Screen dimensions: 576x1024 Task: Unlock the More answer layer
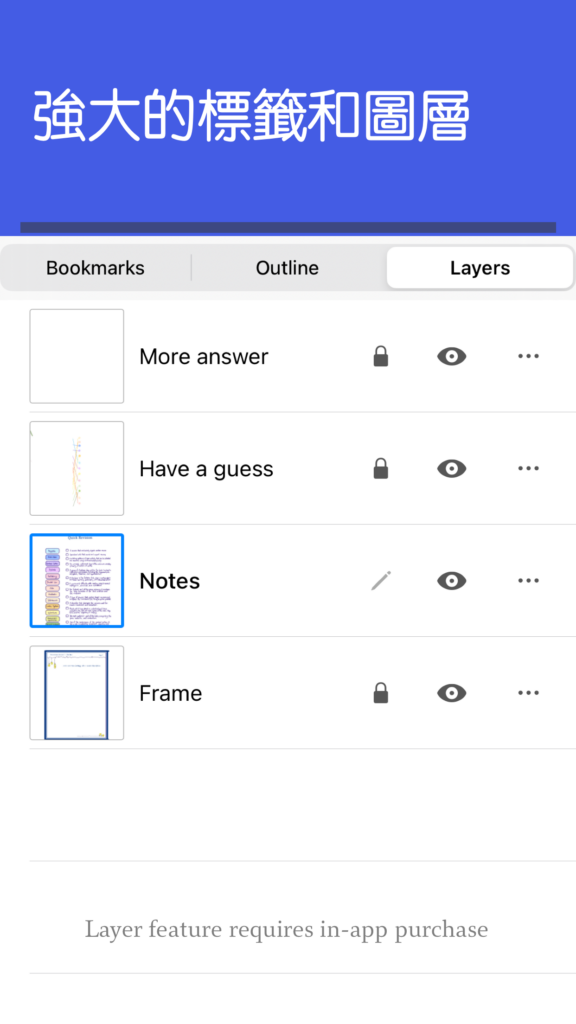(x=381, y=357)
